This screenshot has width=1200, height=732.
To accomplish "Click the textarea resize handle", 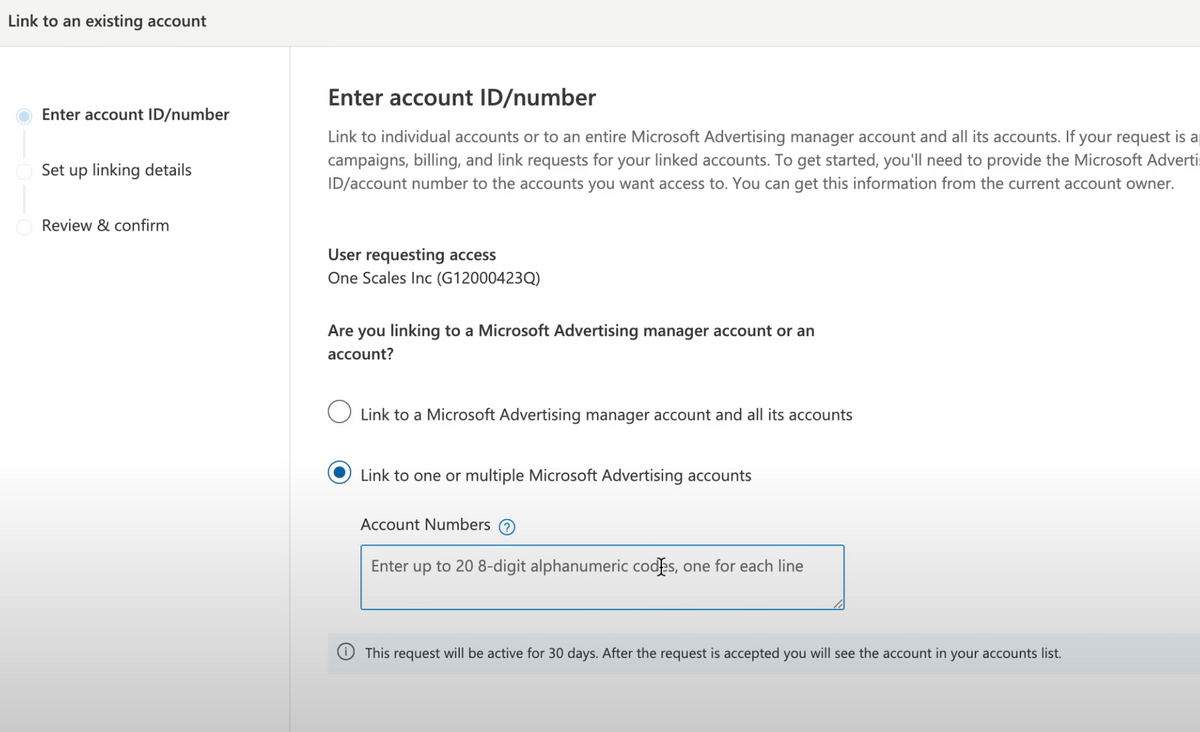I will point(839,605).
